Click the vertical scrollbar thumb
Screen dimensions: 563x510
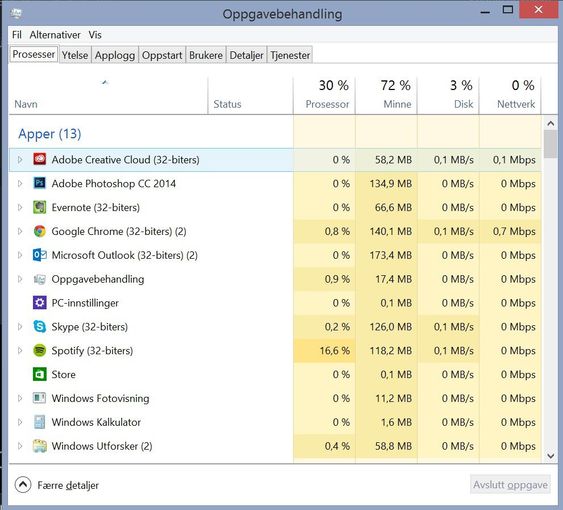(551, 144)
